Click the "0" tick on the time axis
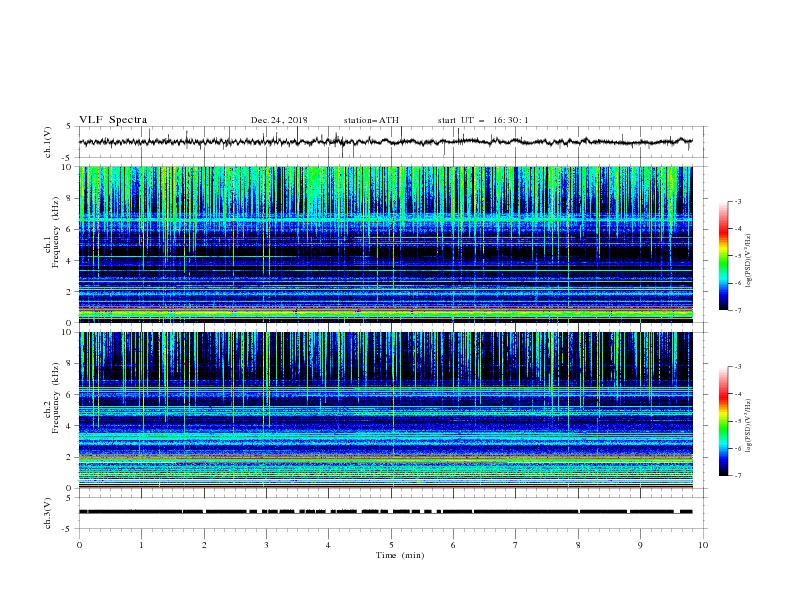Viewport: 792px width, 612px height. click(79, 545)
